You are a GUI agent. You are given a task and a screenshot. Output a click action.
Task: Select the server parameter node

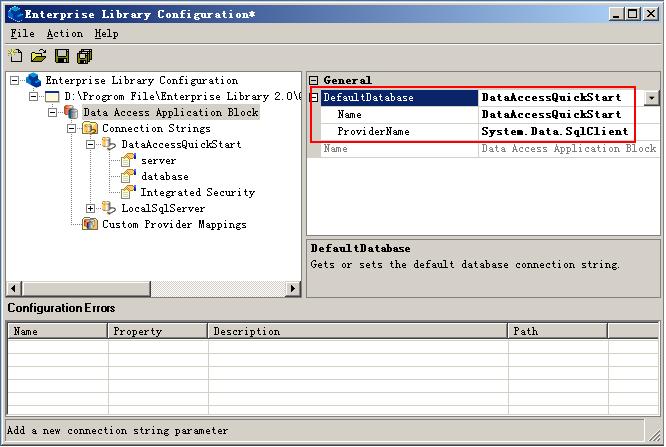click(158, 161)
